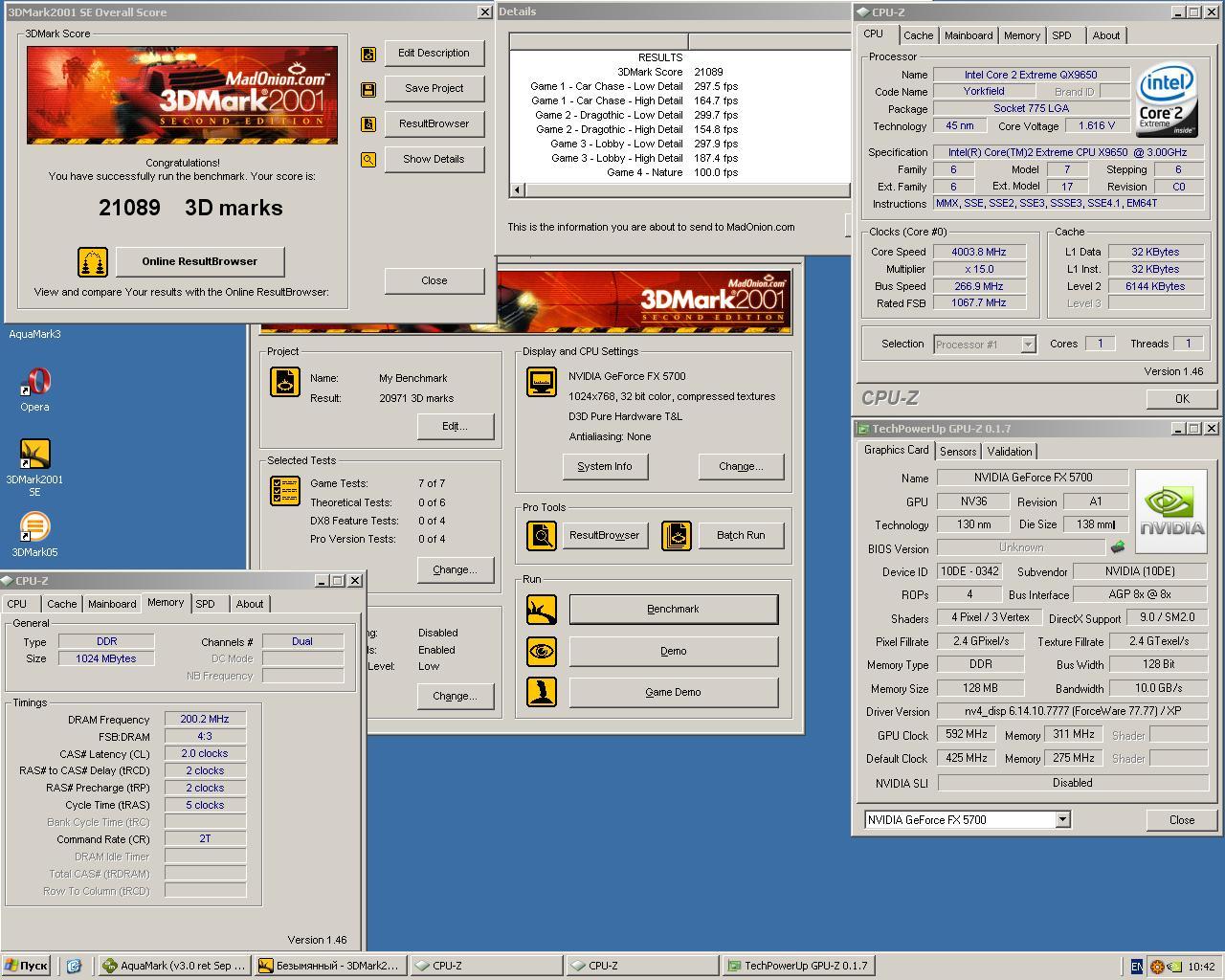Image resolution: width=1225 pixels, height=980 pixels.
Task: Open the Mainboard tab in top CPU-Z window
Action: (x=969, y=35)
